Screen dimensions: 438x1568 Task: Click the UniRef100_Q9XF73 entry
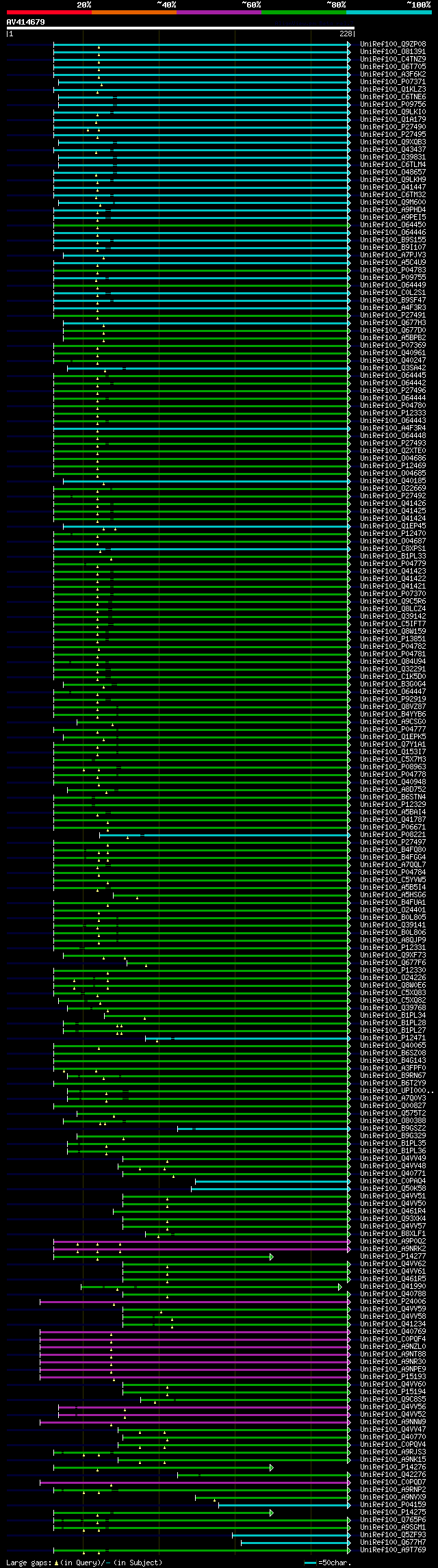click(x=393, y=955)
